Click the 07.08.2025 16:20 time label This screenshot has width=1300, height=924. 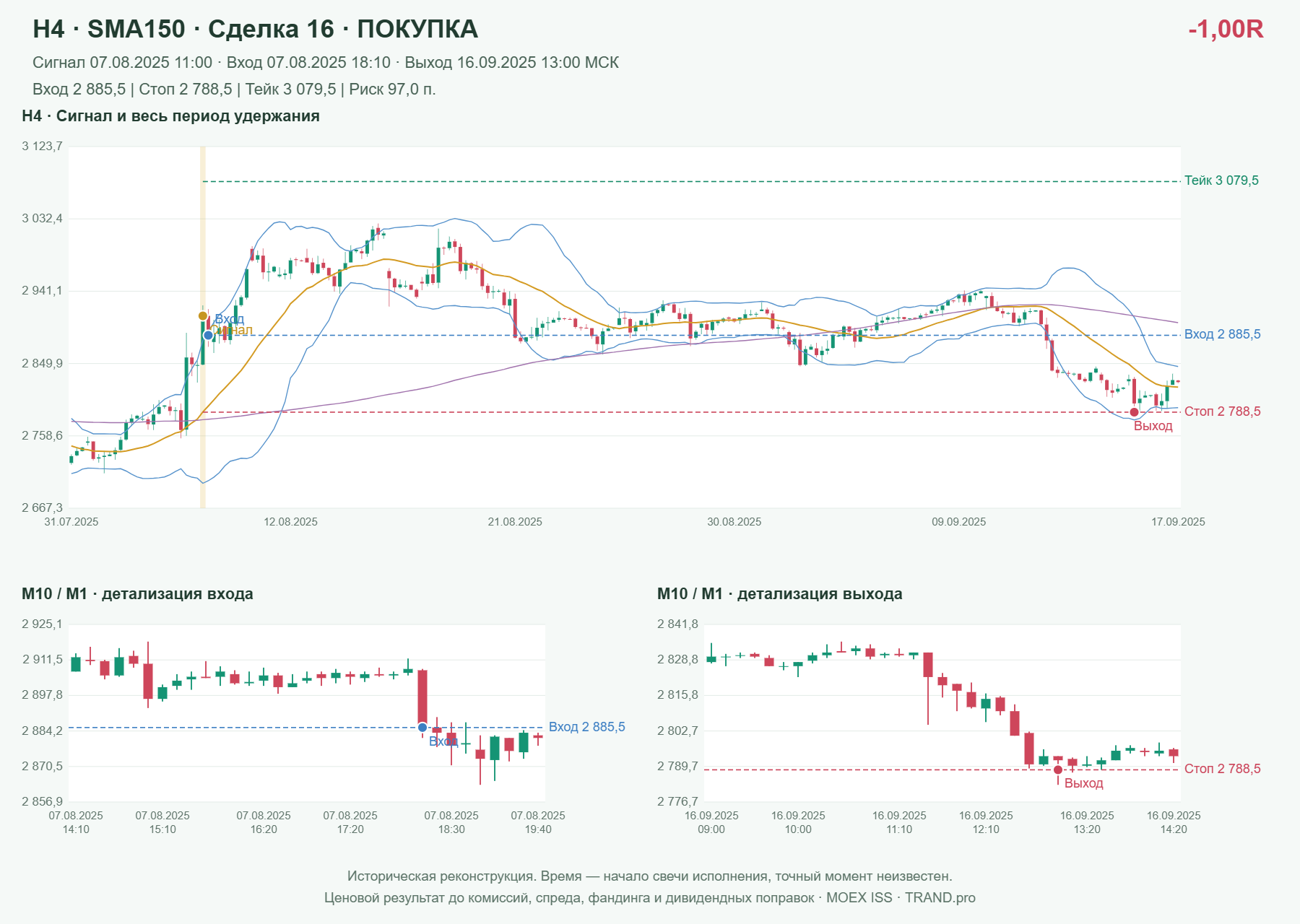264,822
